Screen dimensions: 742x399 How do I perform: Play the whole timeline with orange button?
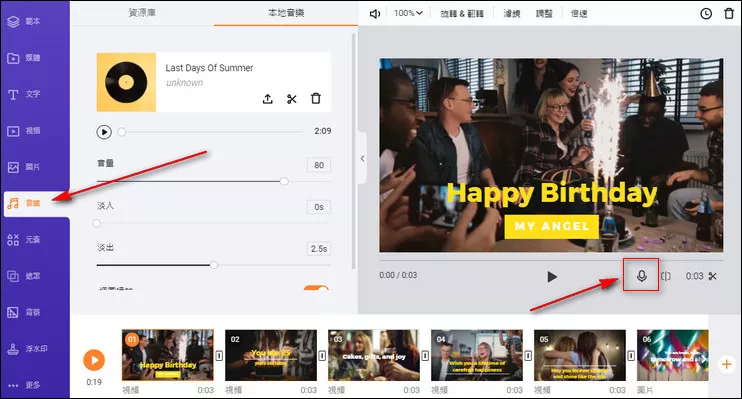[x=94, y=360]
